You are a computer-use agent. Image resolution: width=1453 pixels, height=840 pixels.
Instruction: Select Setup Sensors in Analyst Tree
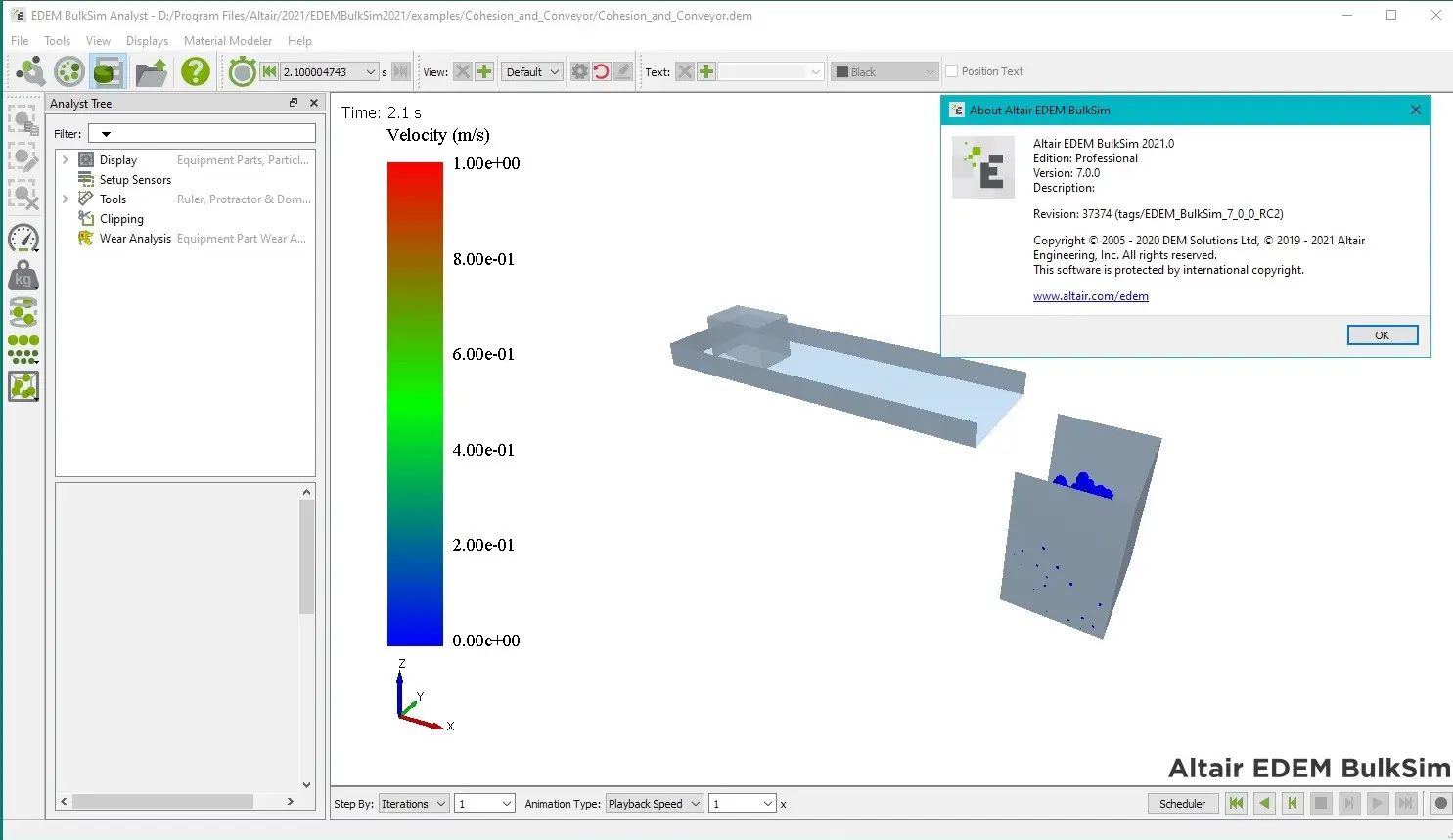click(x=135, y=180)
